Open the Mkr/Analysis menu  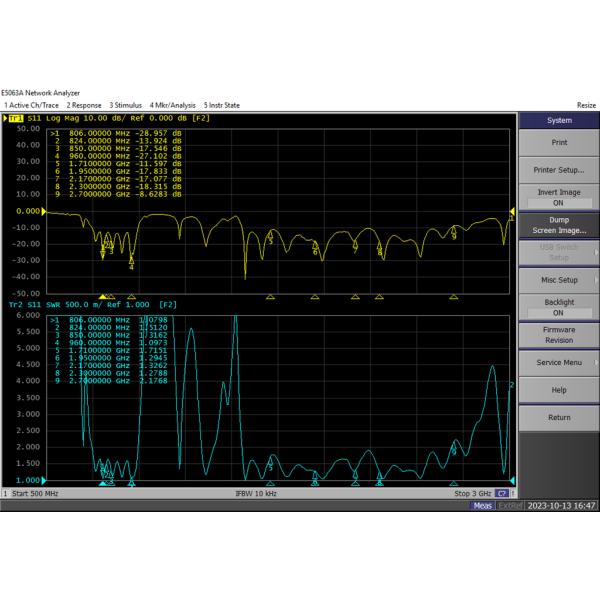click(x=173, y=105)
